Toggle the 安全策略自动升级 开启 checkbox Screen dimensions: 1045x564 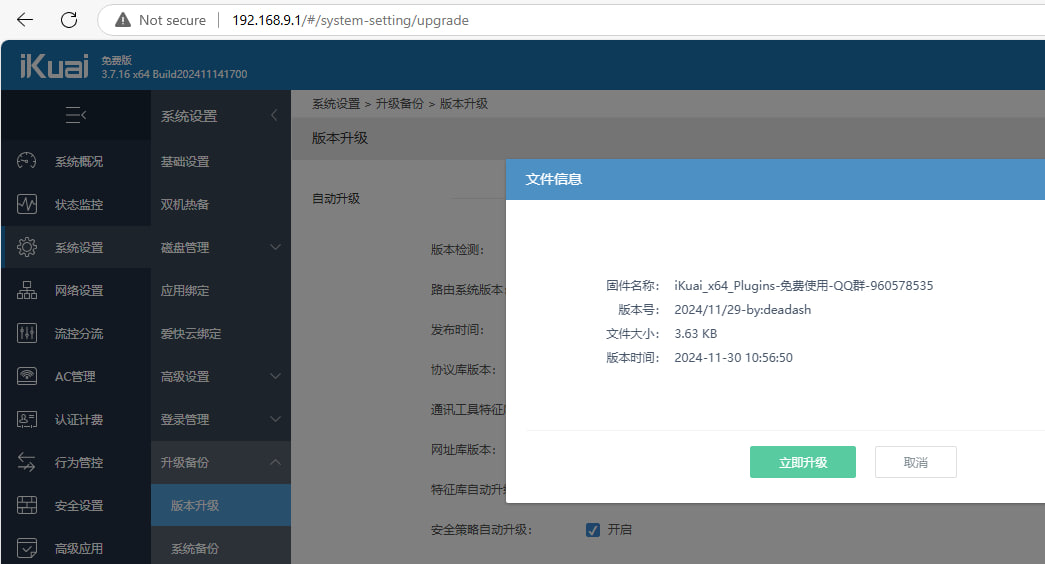593,530
